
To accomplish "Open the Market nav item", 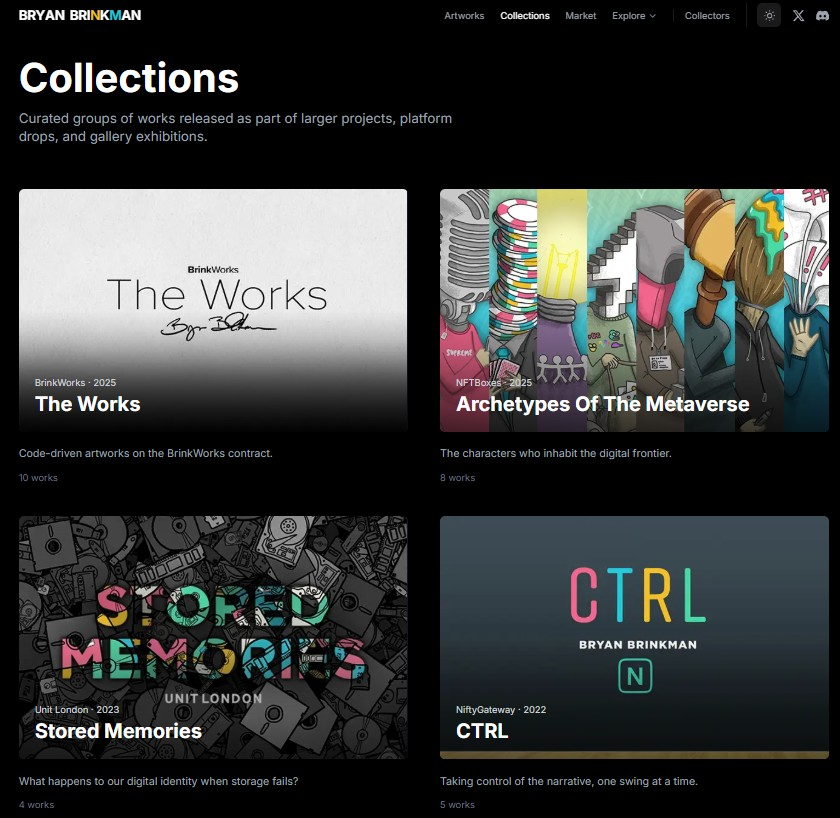I will [580, 16].
